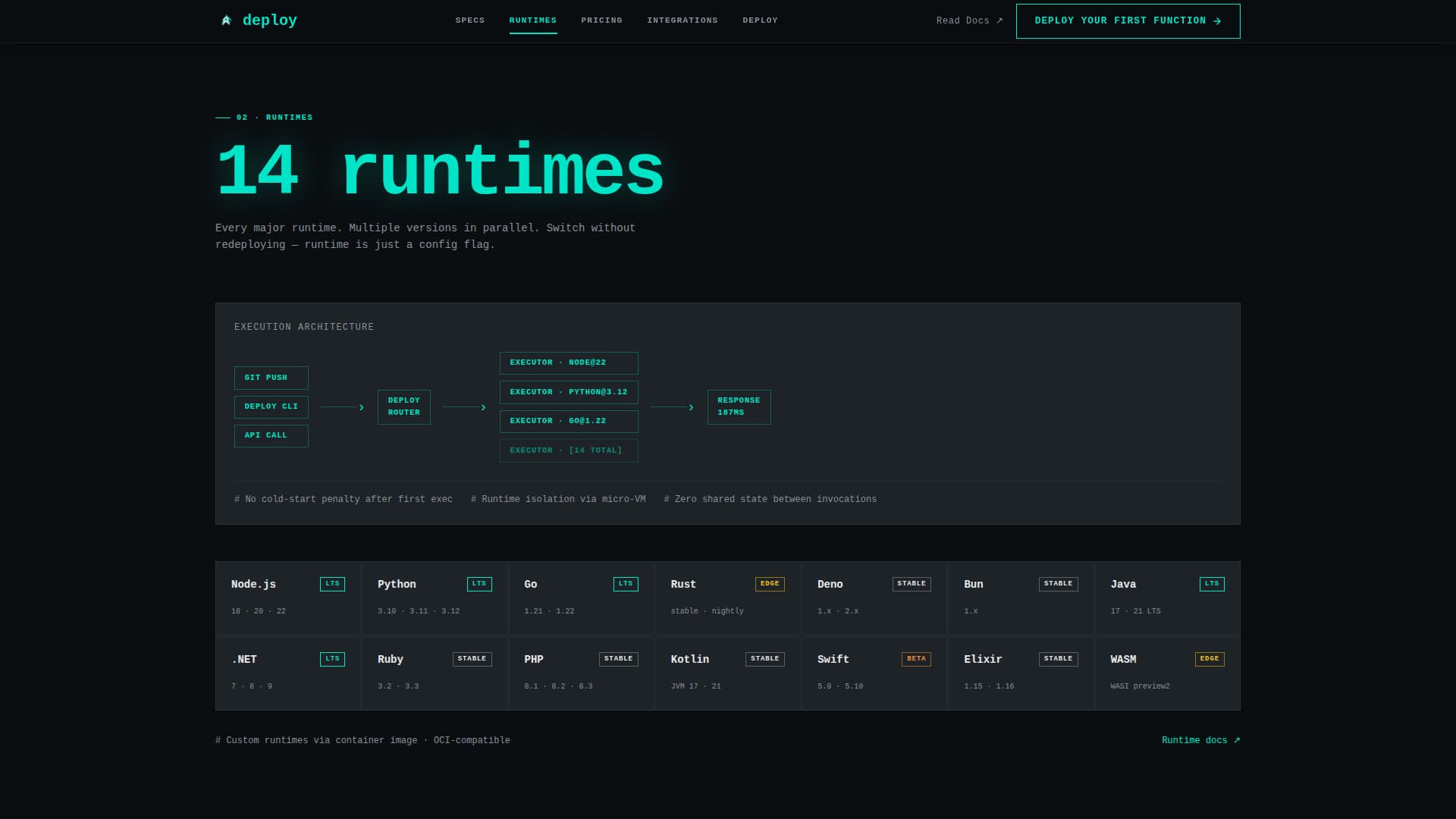Expand the Rust runtime card
Screen dimensions: 1456x819
[727, 598]
